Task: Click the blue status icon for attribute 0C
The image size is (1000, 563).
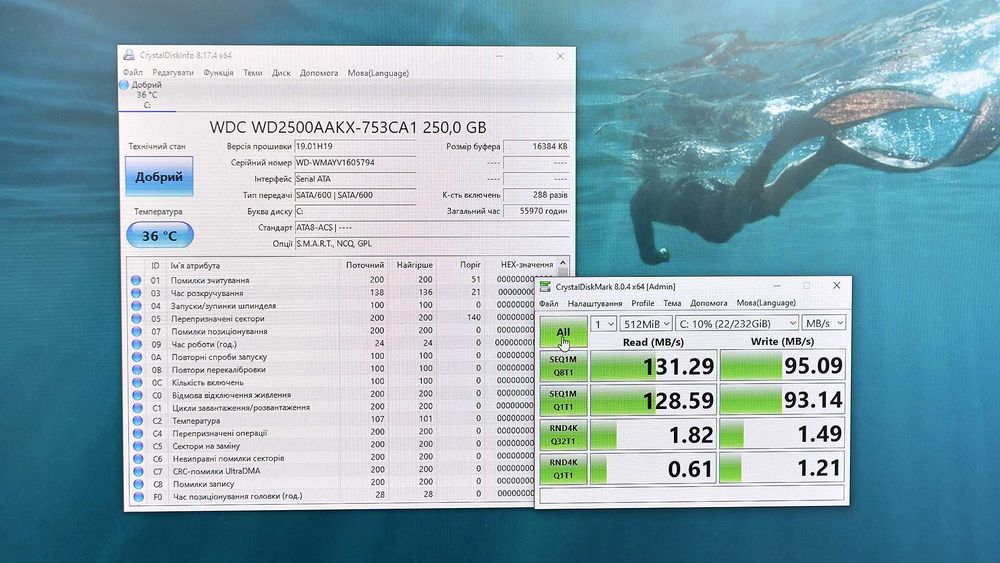Action: pyautogui.click(x=137, y=382)
